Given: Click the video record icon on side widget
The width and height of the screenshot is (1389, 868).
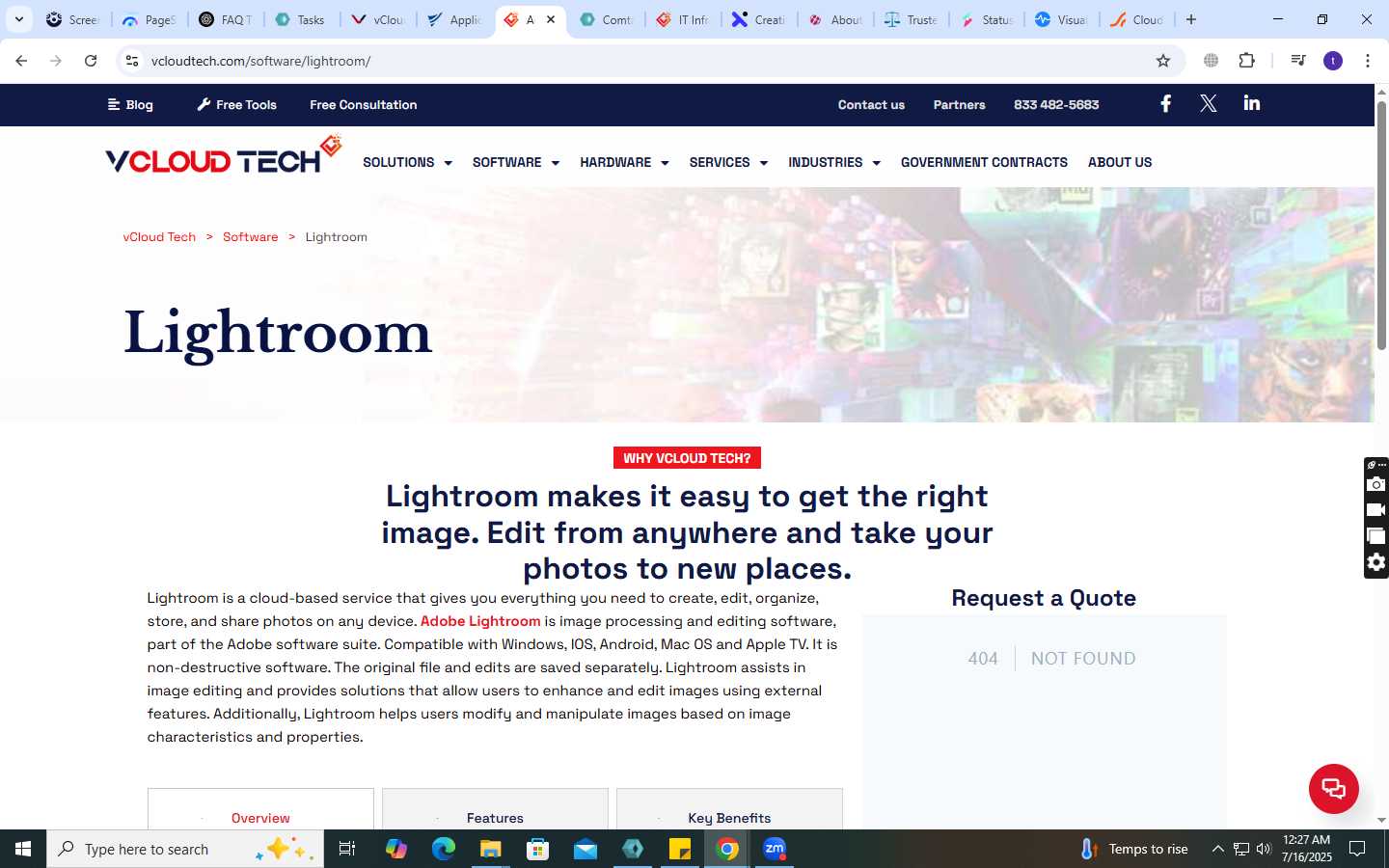Looking at the screenshot, I should (x=1376, y=510).
